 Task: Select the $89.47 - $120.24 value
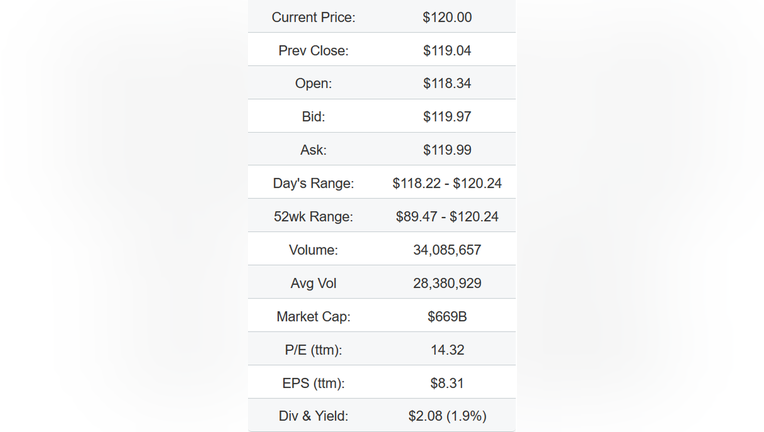(x=447, y=217)
